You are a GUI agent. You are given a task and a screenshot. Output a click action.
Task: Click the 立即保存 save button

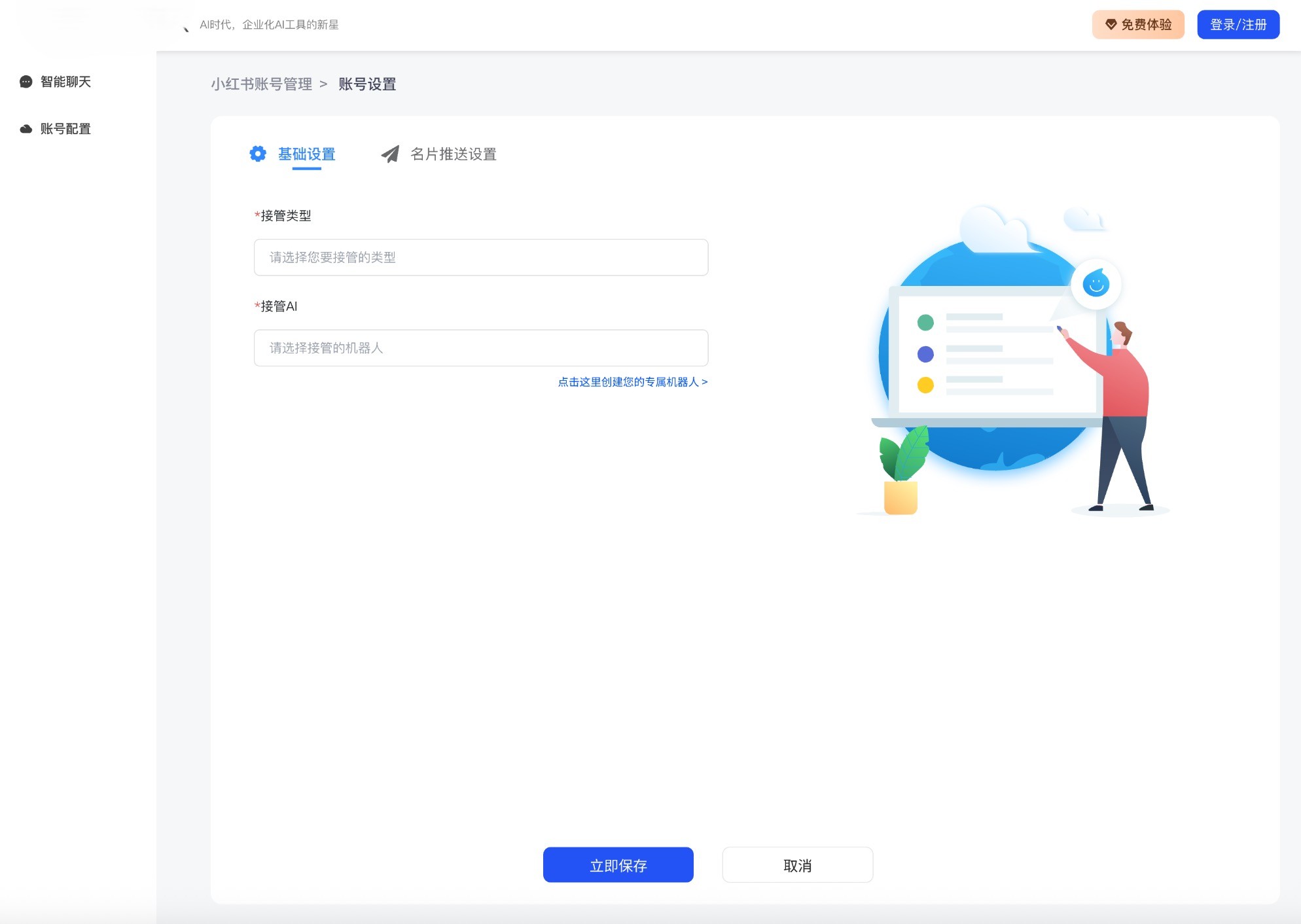coord(618,864)
